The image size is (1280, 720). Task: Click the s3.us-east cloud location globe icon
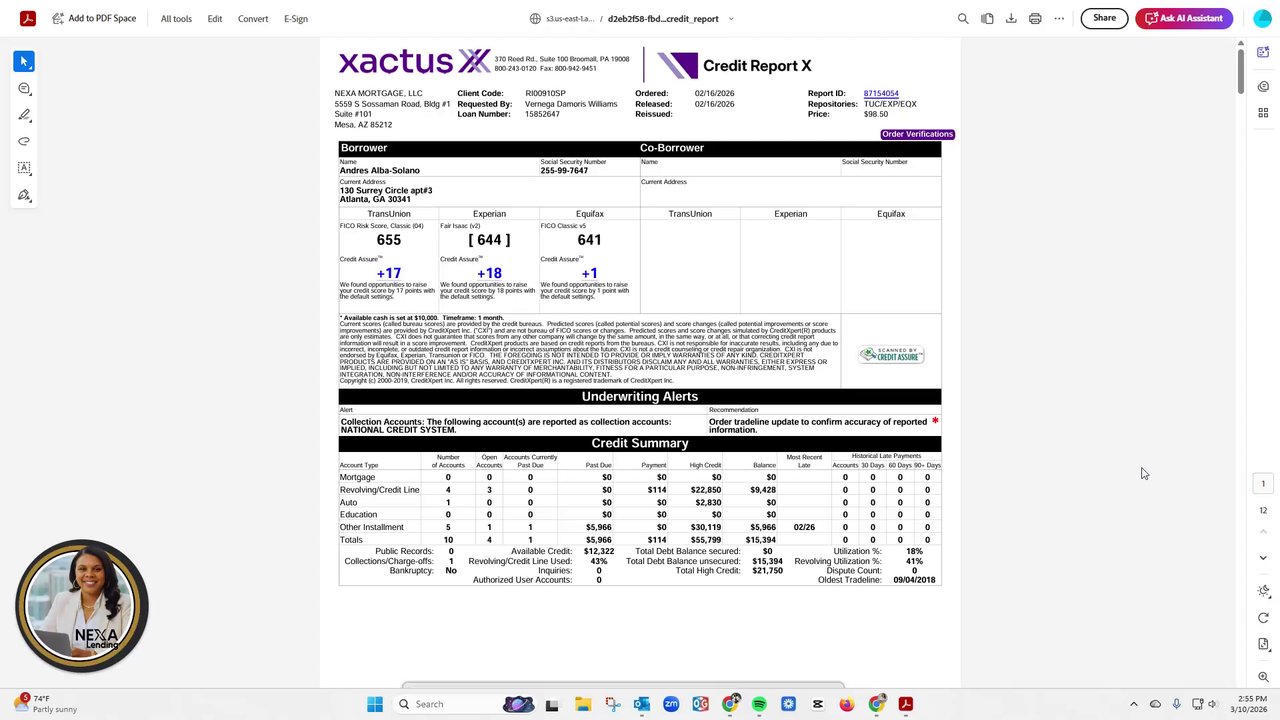[x=536, y=19]
